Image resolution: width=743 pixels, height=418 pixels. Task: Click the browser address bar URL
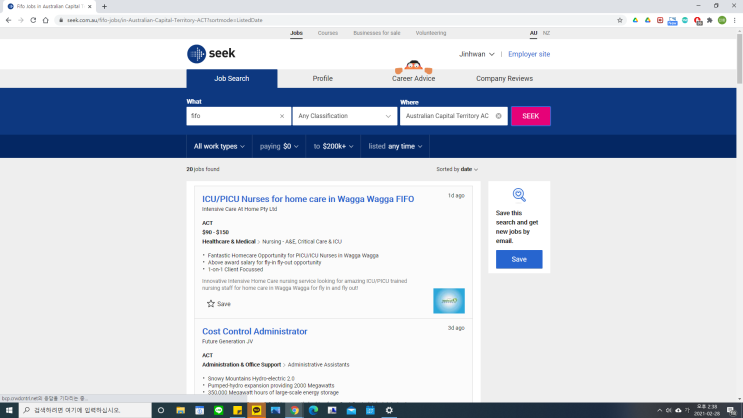point(165,20)
